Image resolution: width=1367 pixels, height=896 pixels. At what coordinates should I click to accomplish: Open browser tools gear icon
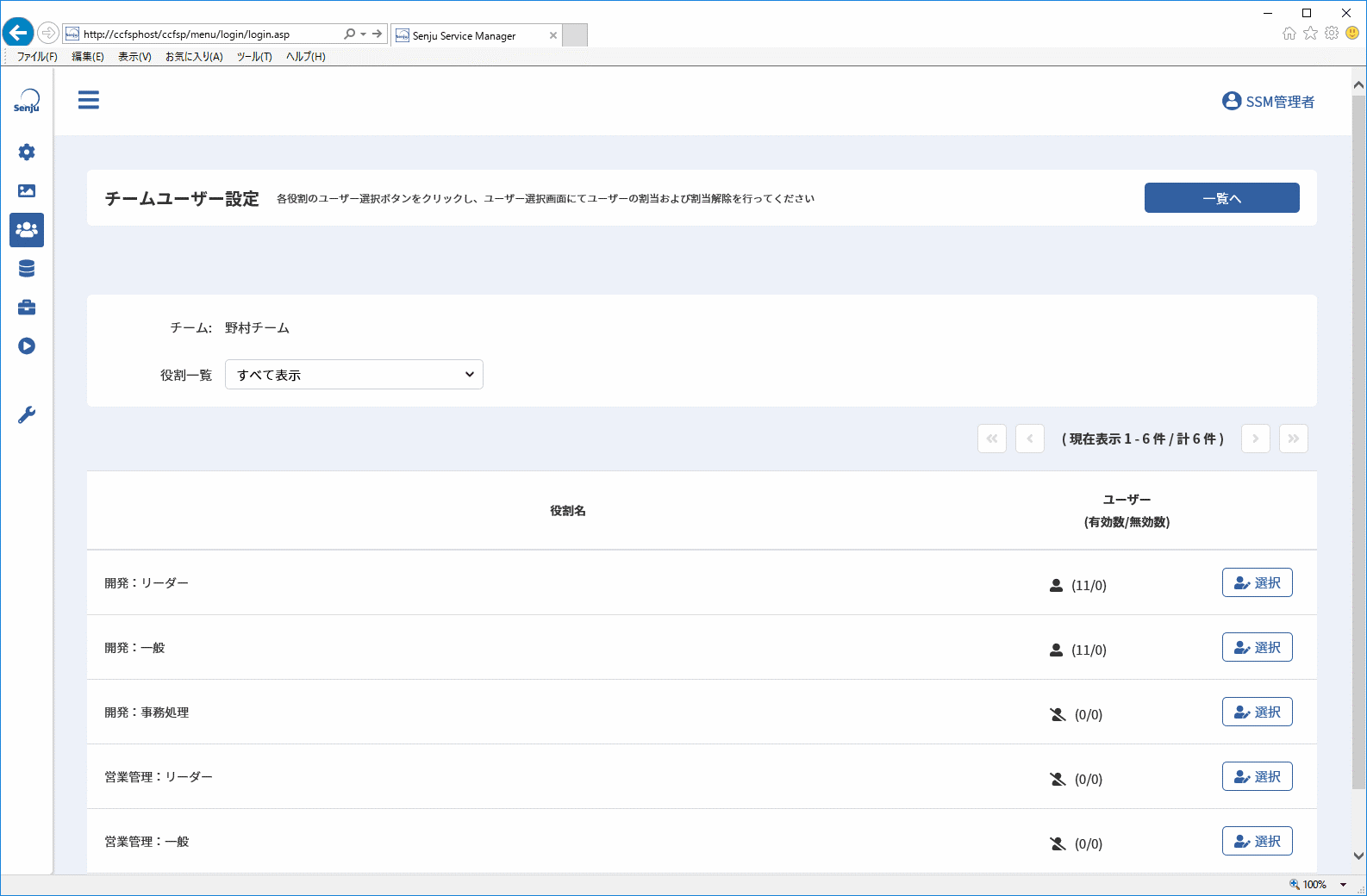[x=1332, y=34]
